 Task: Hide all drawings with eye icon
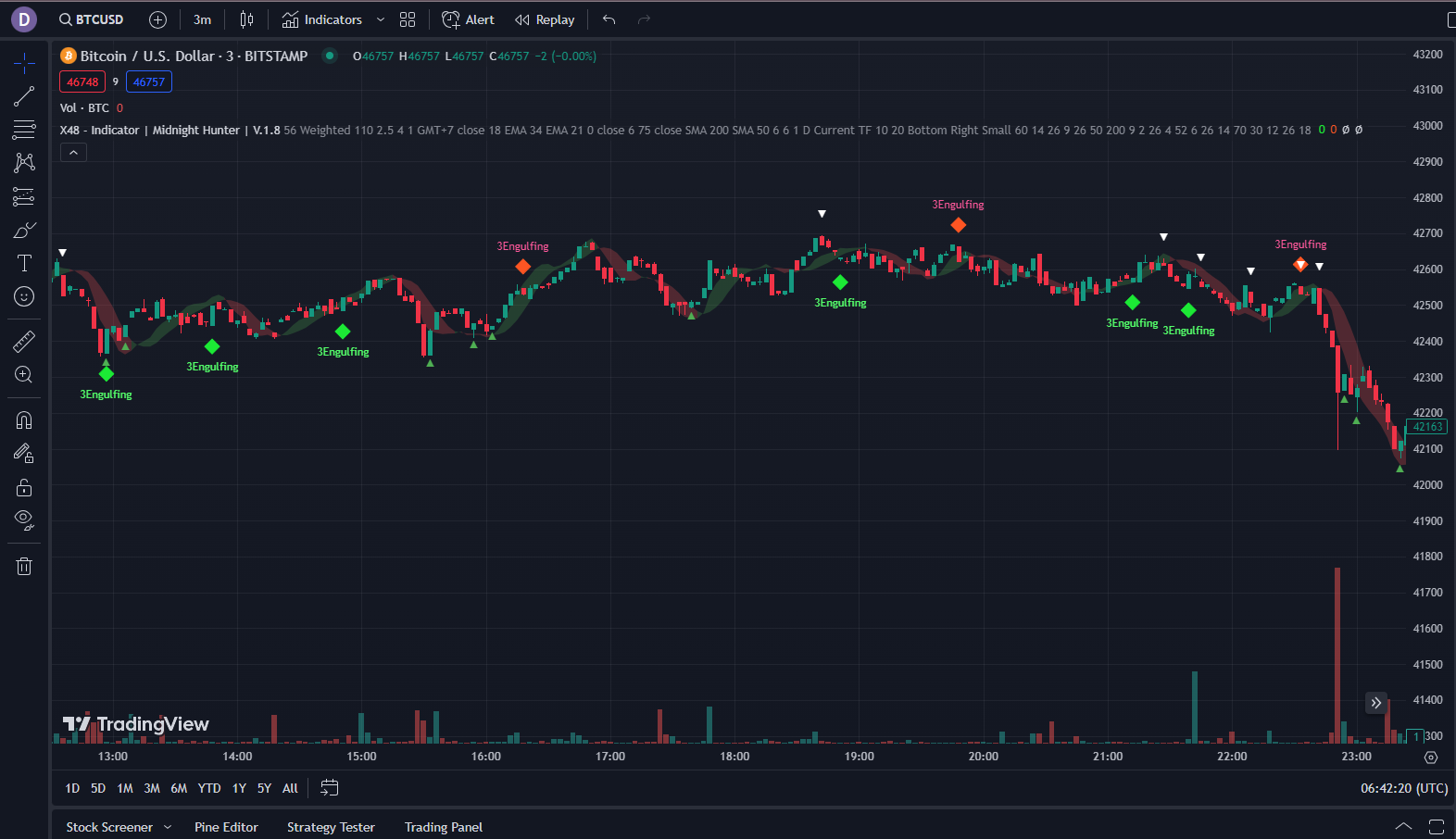pyautogui.click(x=24, y=520)
